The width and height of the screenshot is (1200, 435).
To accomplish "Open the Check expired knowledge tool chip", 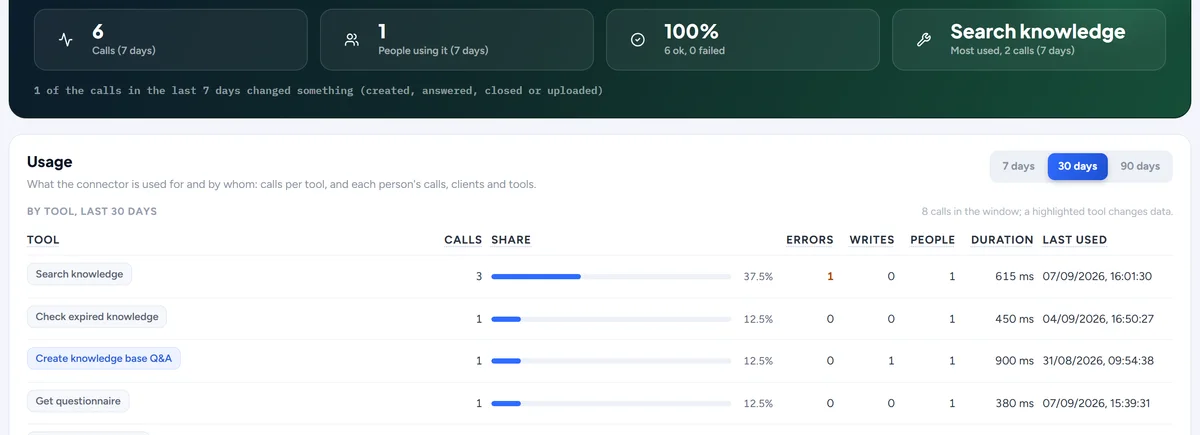I will (97, 317).
